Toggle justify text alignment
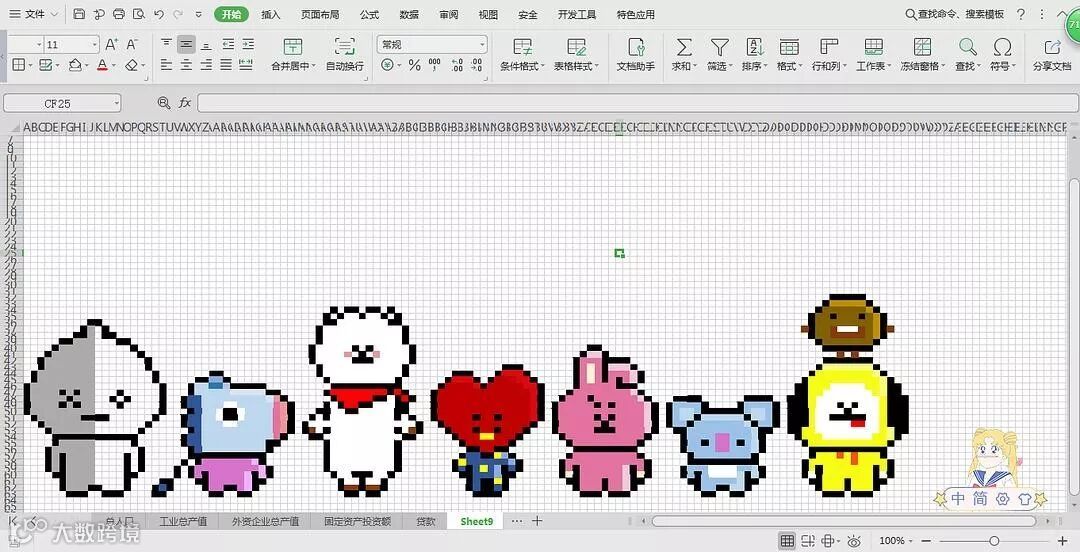The width and height of the screenshot is (1080, 552). coord(226,65)
